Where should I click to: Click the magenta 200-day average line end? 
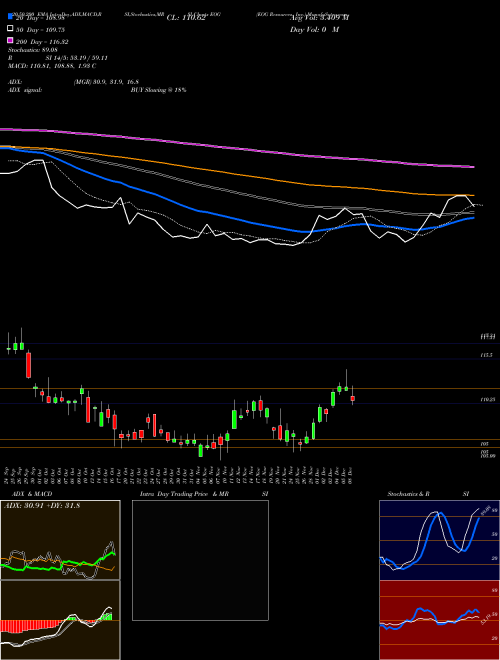[x=472, y=167]
